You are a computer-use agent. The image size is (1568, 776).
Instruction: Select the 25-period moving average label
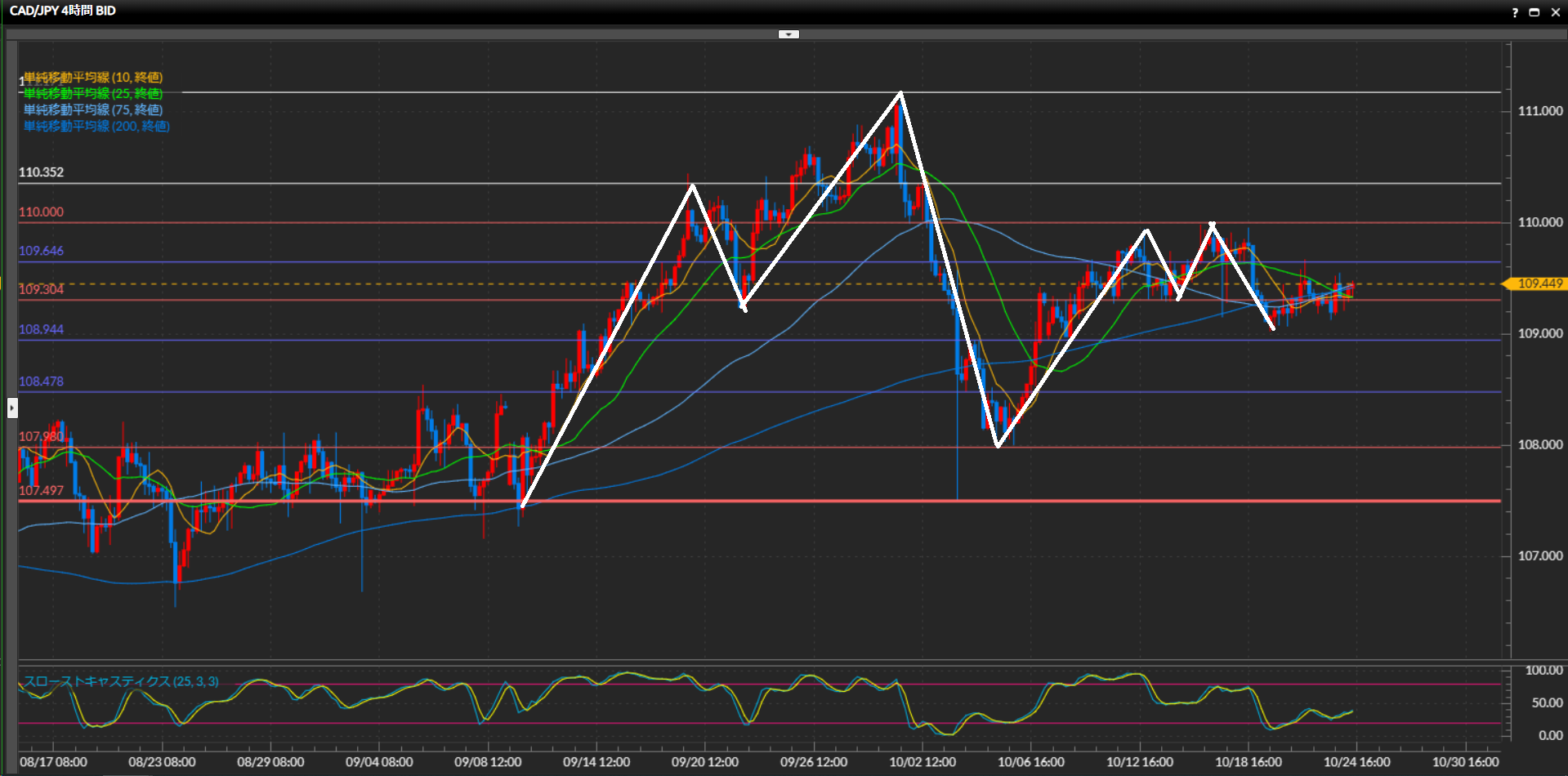click(92, 94)
